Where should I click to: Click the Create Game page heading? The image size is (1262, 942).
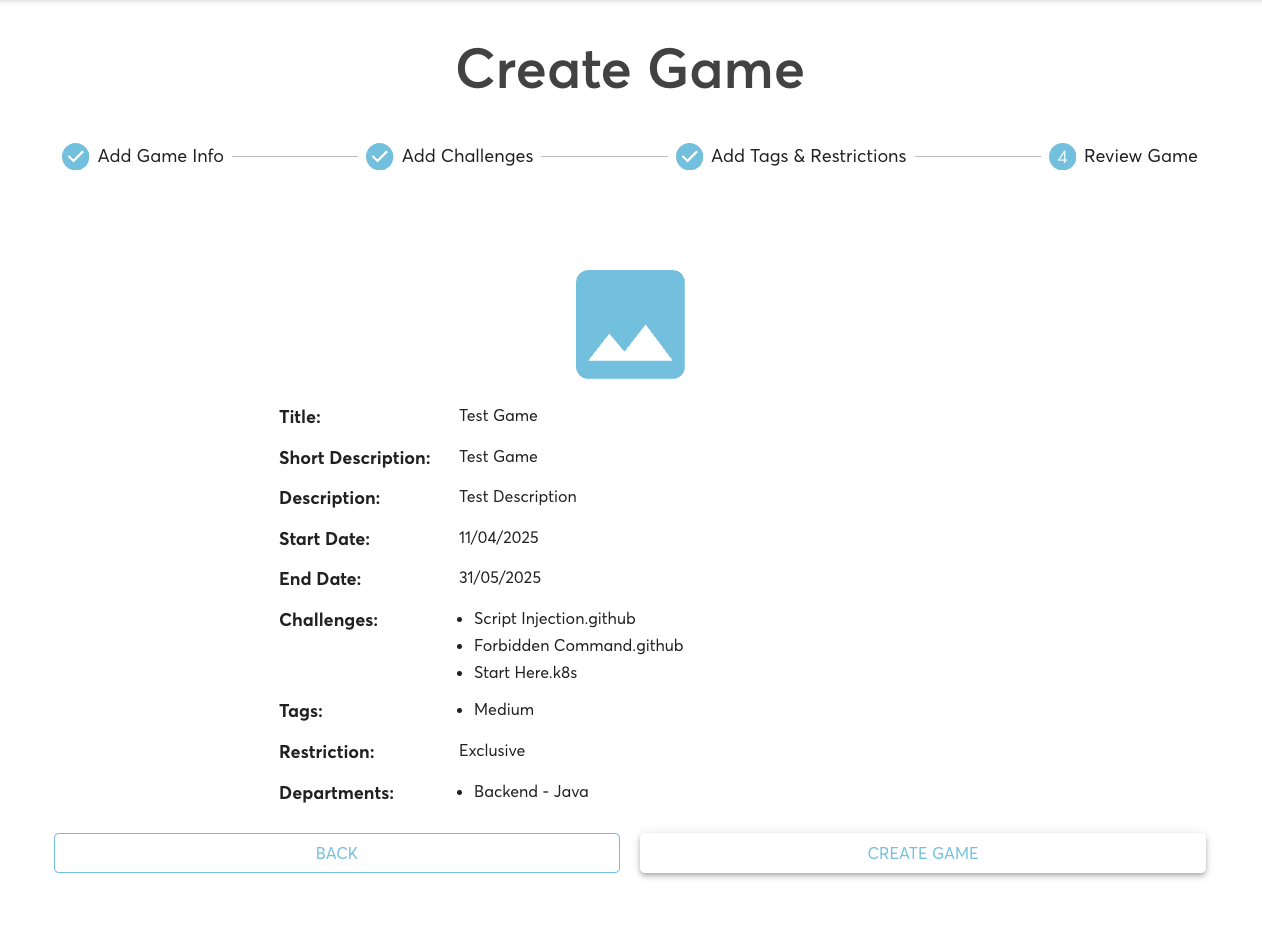pos(630,69)
